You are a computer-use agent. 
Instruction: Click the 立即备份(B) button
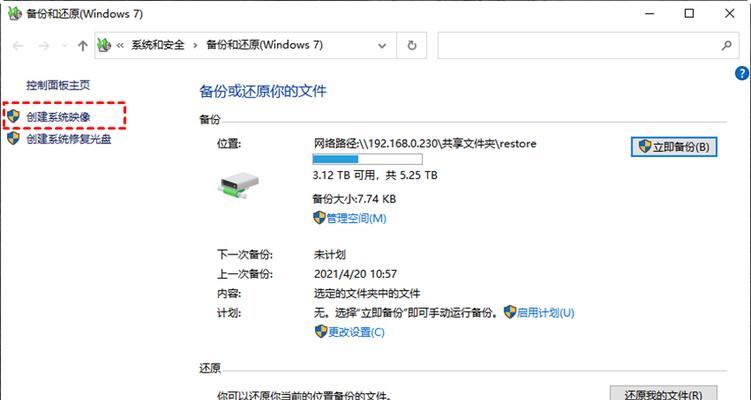pos(674,147)
